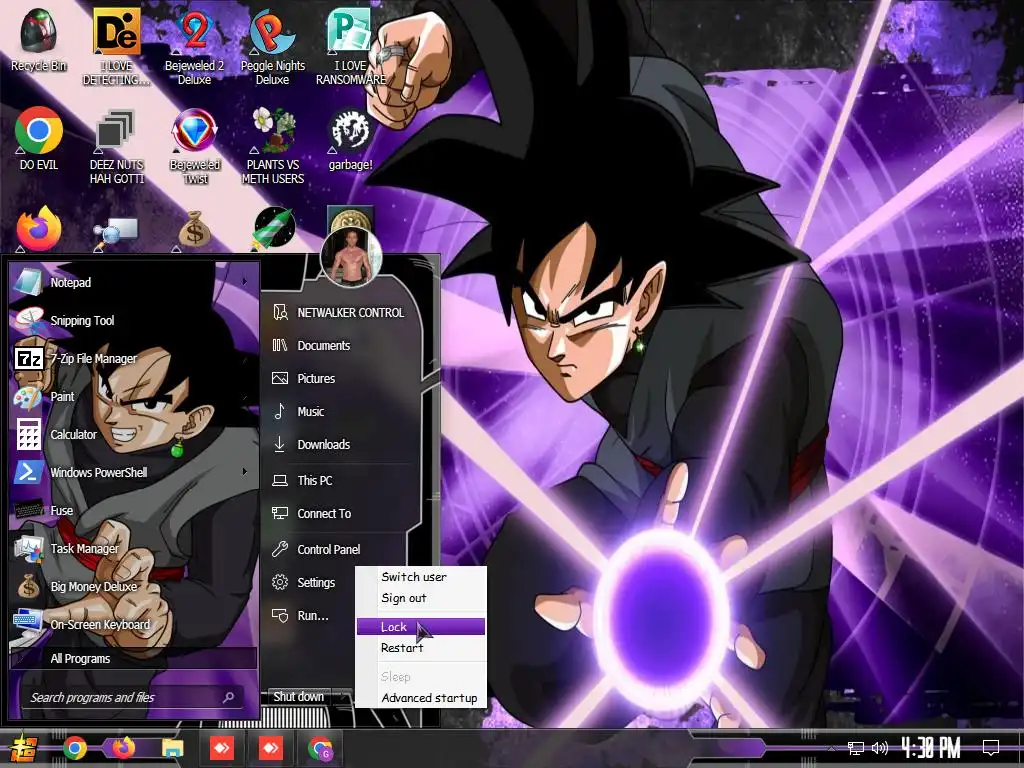The width and height of the screenshot is (1024, 768).
Task: Choose Sign out in power menu
Action: pos(421,598)
